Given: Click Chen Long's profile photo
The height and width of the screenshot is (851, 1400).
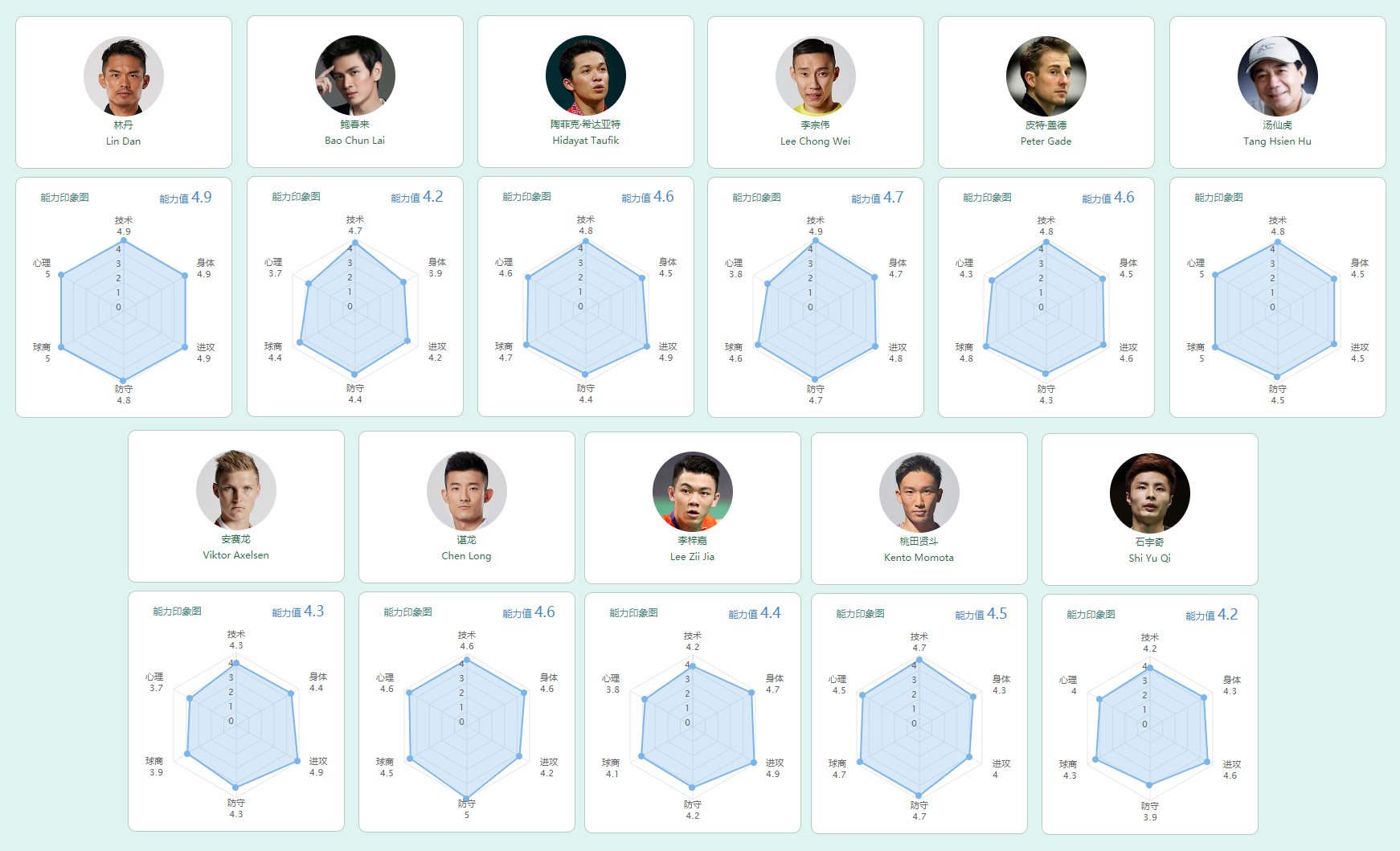Looking at the screenshot, I should point(467,491).
